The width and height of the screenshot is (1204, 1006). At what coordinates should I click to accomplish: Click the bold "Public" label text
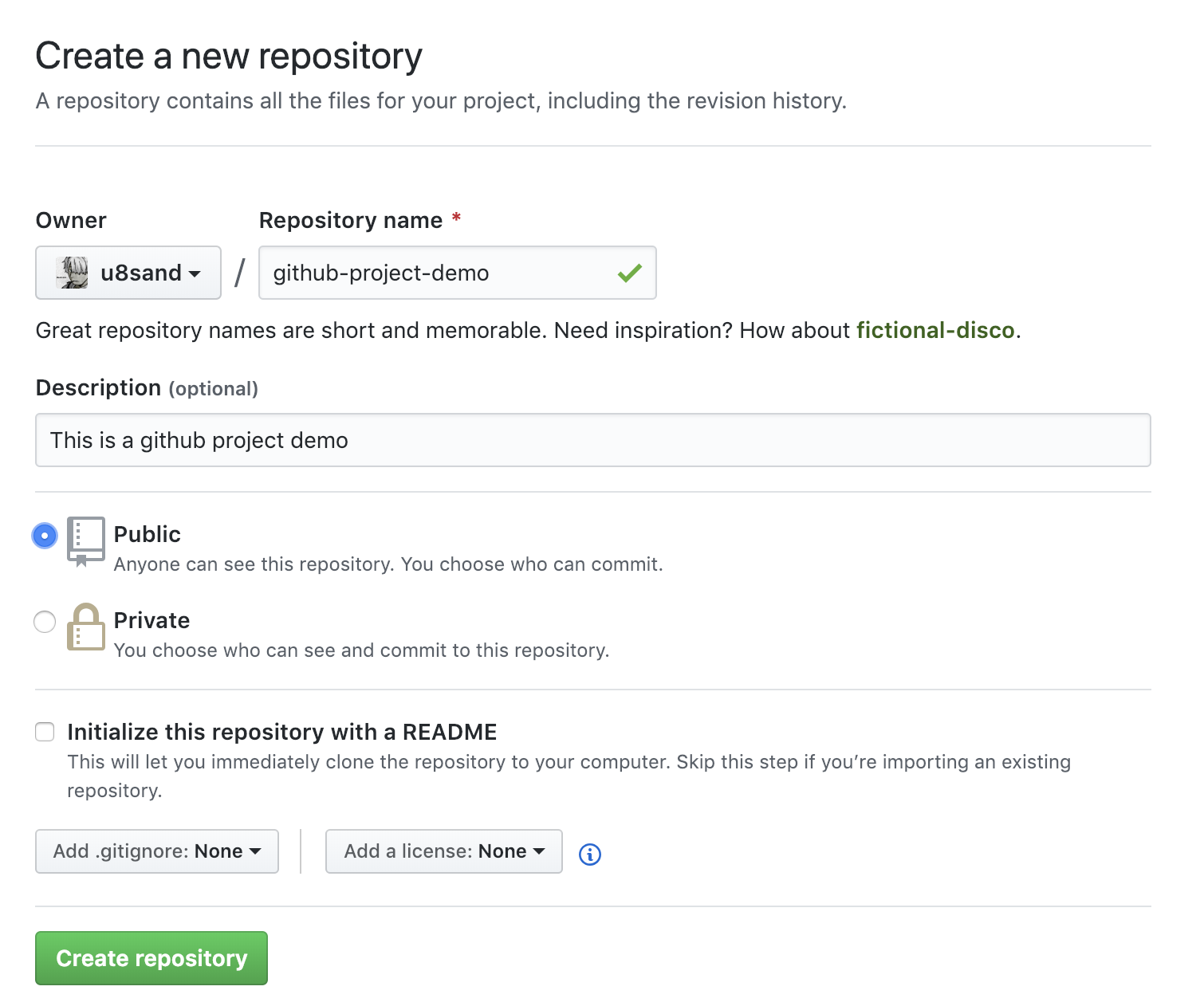(x=148, y=534)
